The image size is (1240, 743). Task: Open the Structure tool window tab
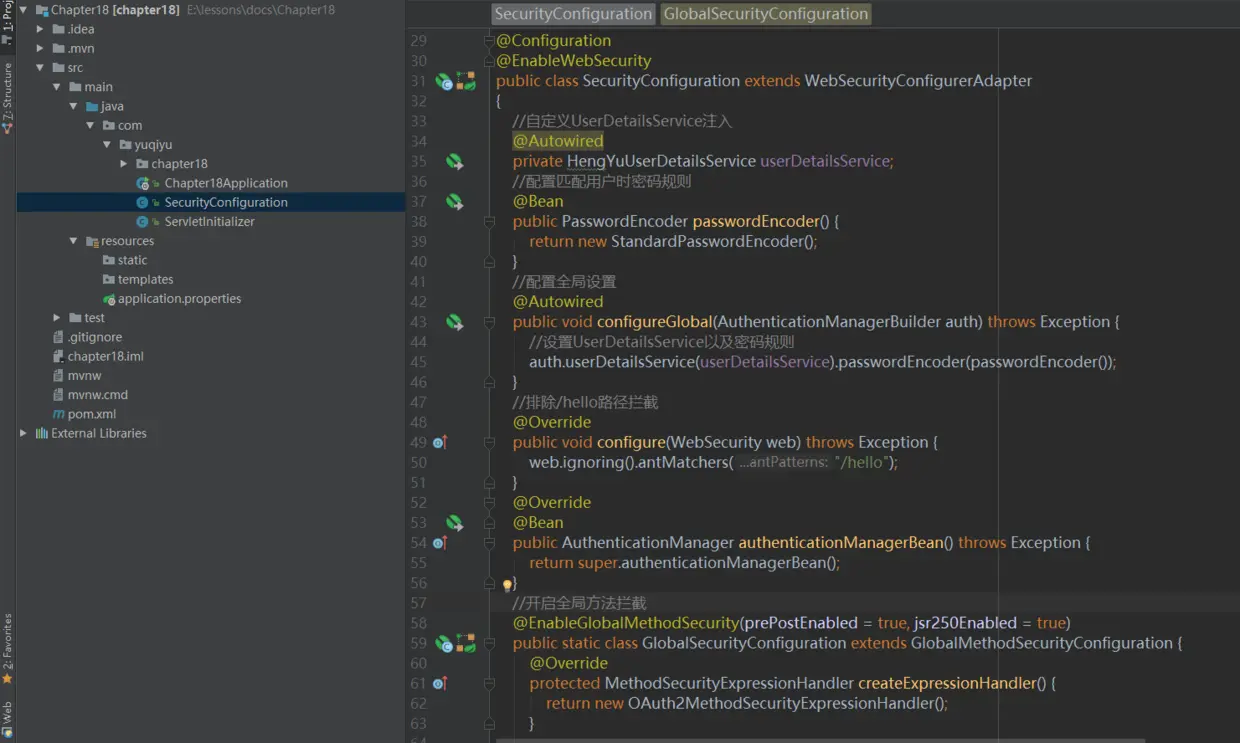coord(7,97)
